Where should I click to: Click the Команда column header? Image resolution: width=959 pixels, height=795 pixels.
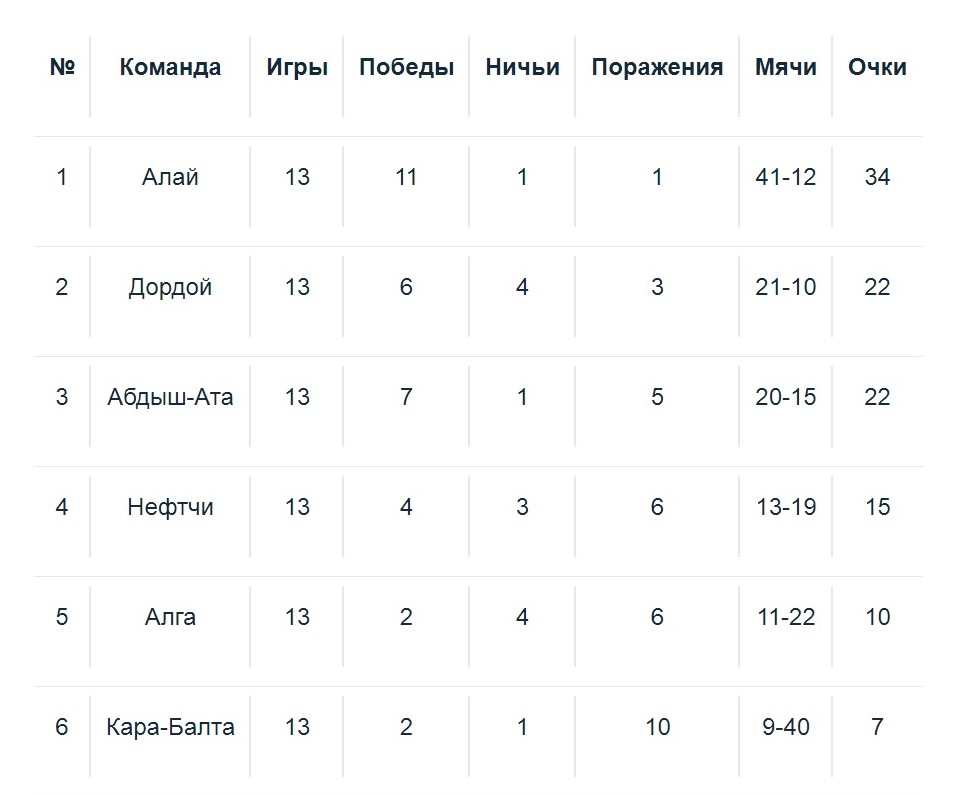170,68
